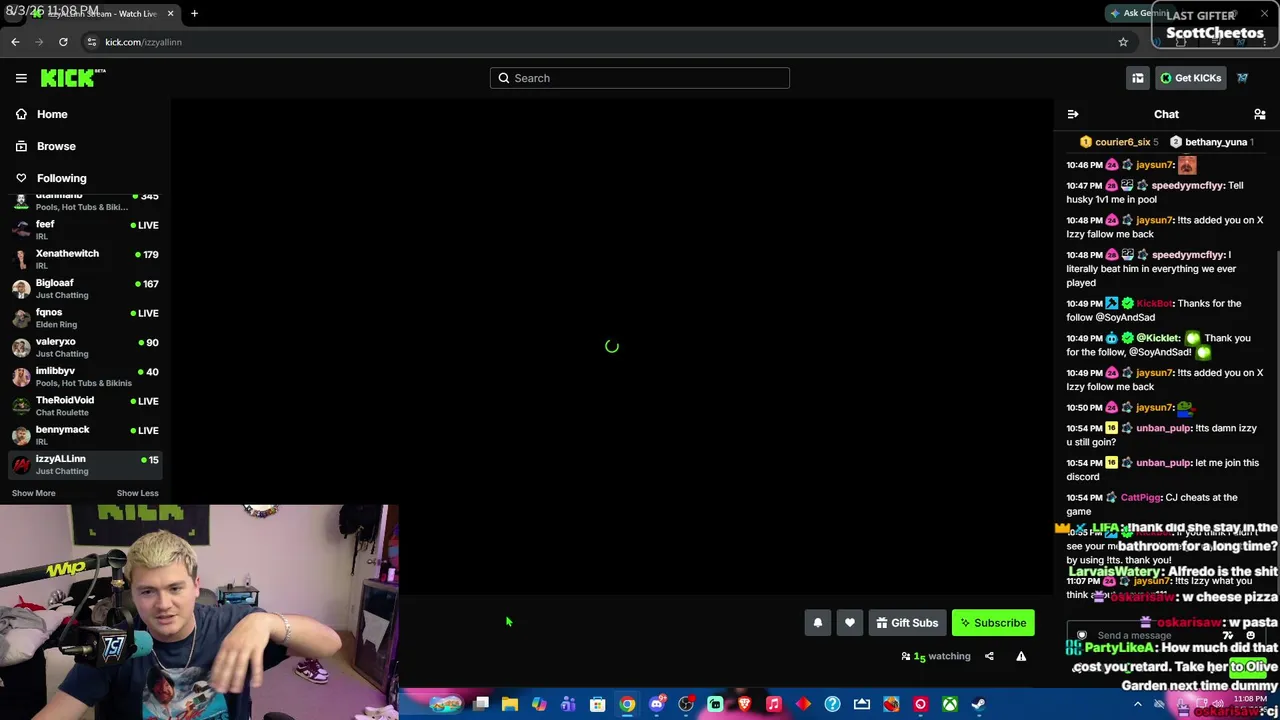Show hidden system tray icons
Screen dimensions: 1280x720
(x=1137, y=704)
